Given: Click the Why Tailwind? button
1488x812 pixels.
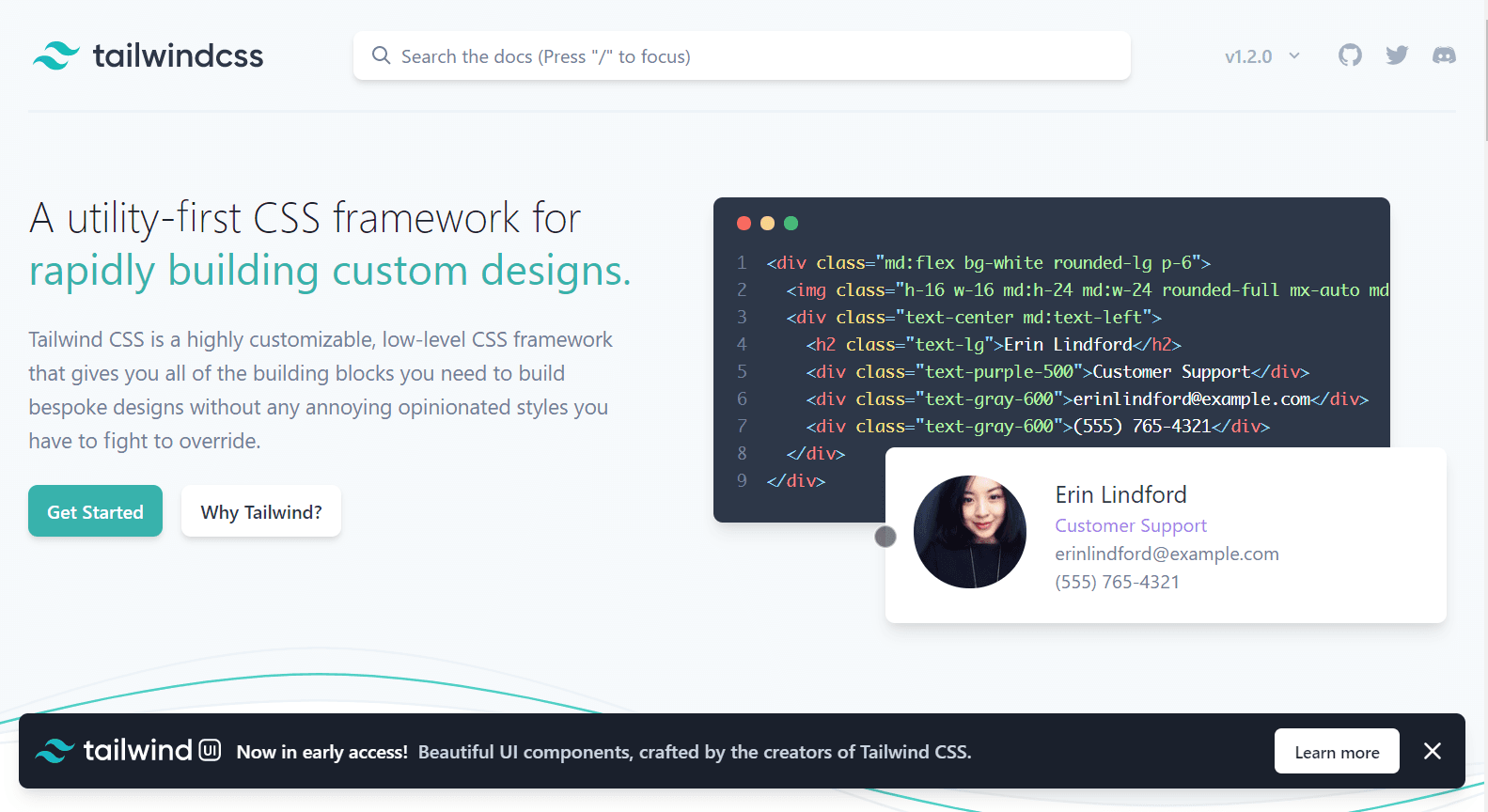Looking at the screenshot, I should click(261, 511).
